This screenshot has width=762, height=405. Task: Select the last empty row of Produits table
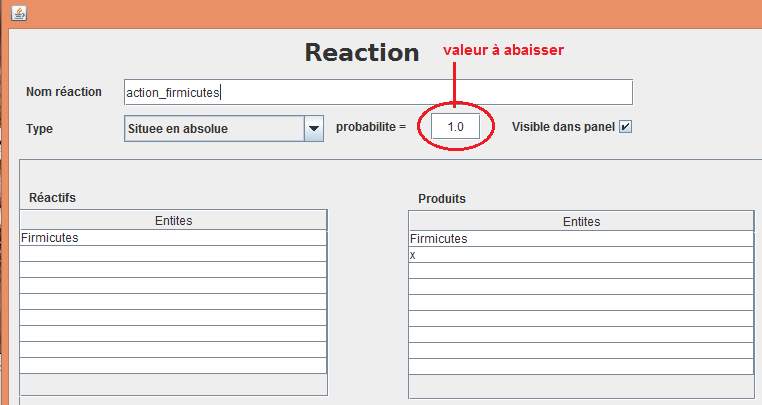(581, 367)
